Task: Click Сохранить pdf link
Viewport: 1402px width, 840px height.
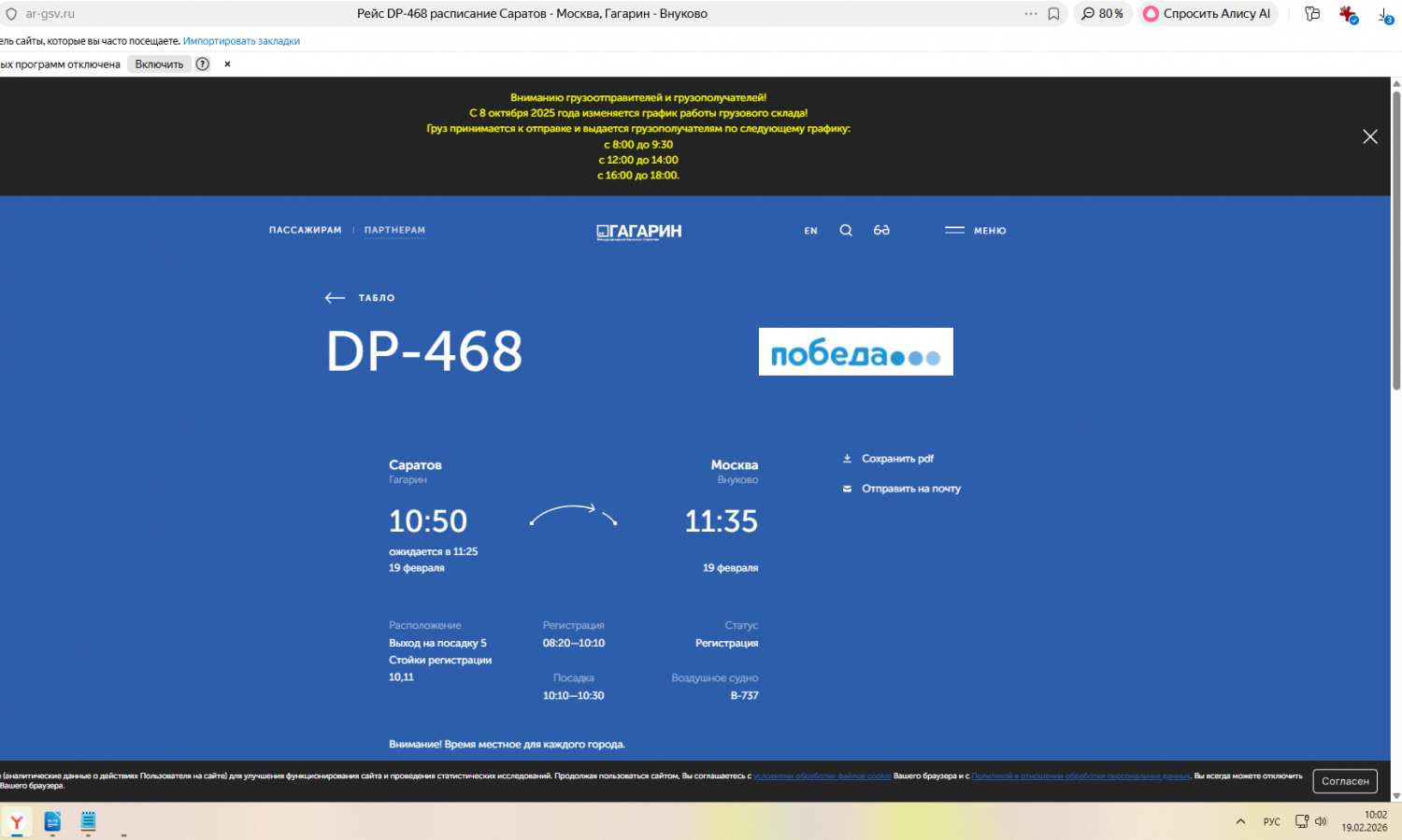Action: (x=896, y=459)
